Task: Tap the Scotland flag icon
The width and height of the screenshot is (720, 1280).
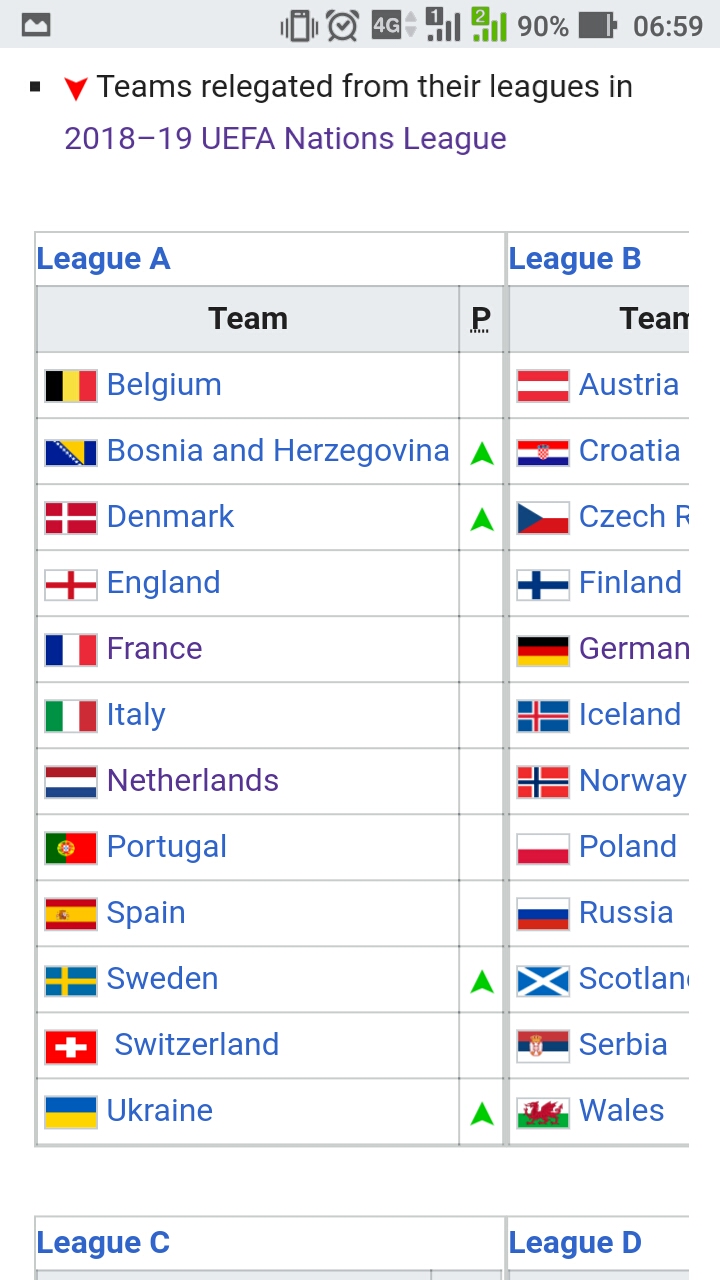Action: (543, 980)
